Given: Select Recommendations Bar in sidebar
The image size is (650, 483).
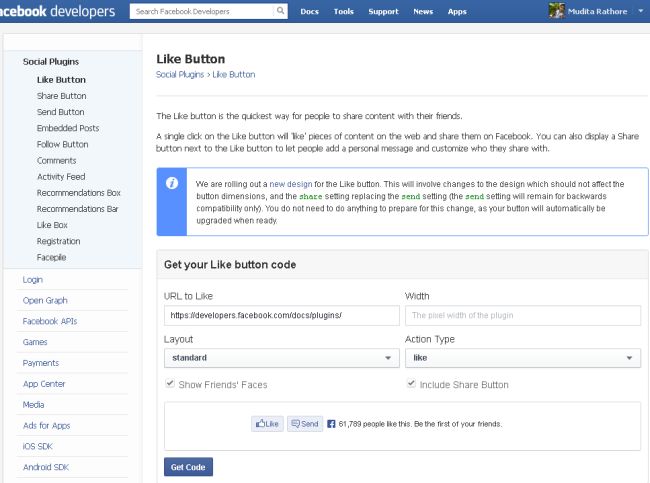Looking at the screenshot, I should (x=78, y=209).
